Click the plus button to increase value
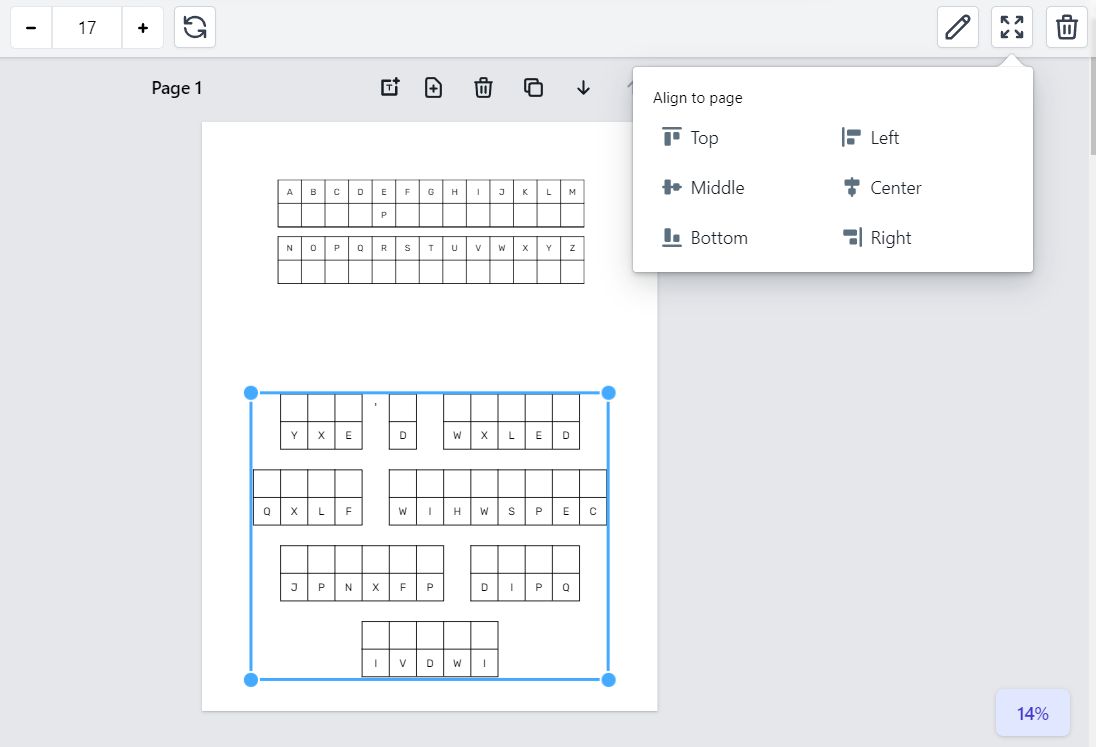This screenshot has height=747, width=1096. [143, 28]
